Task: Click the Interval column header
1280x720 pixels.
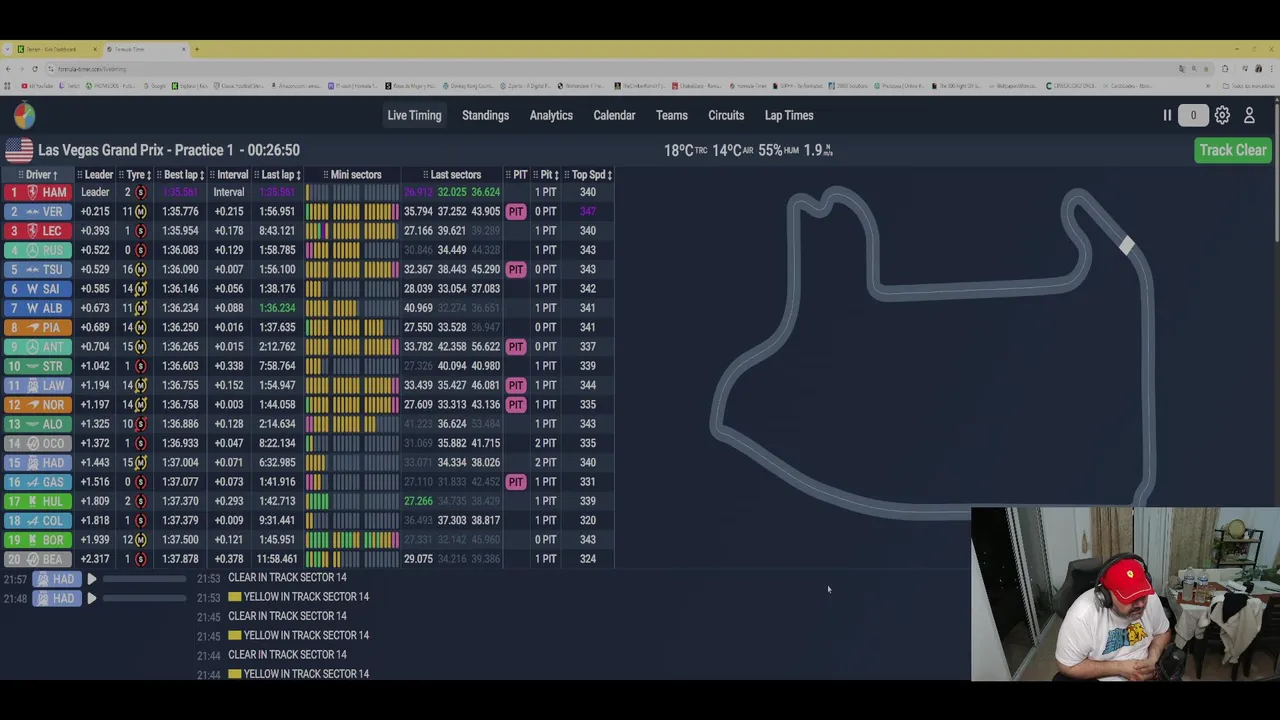Action: point(230,175)
